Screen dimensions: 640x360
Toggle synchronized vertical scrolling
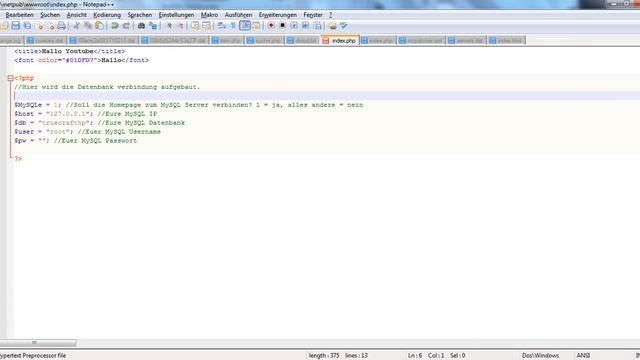[x=195, y=26]
